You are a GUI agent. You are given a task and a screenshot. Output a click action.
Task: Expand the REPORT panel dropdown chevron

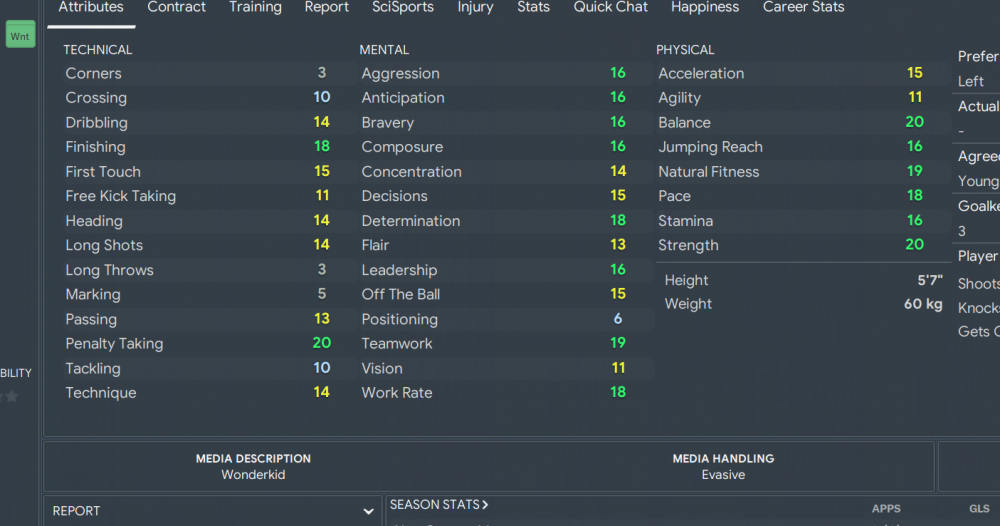[x=368, y=511]
